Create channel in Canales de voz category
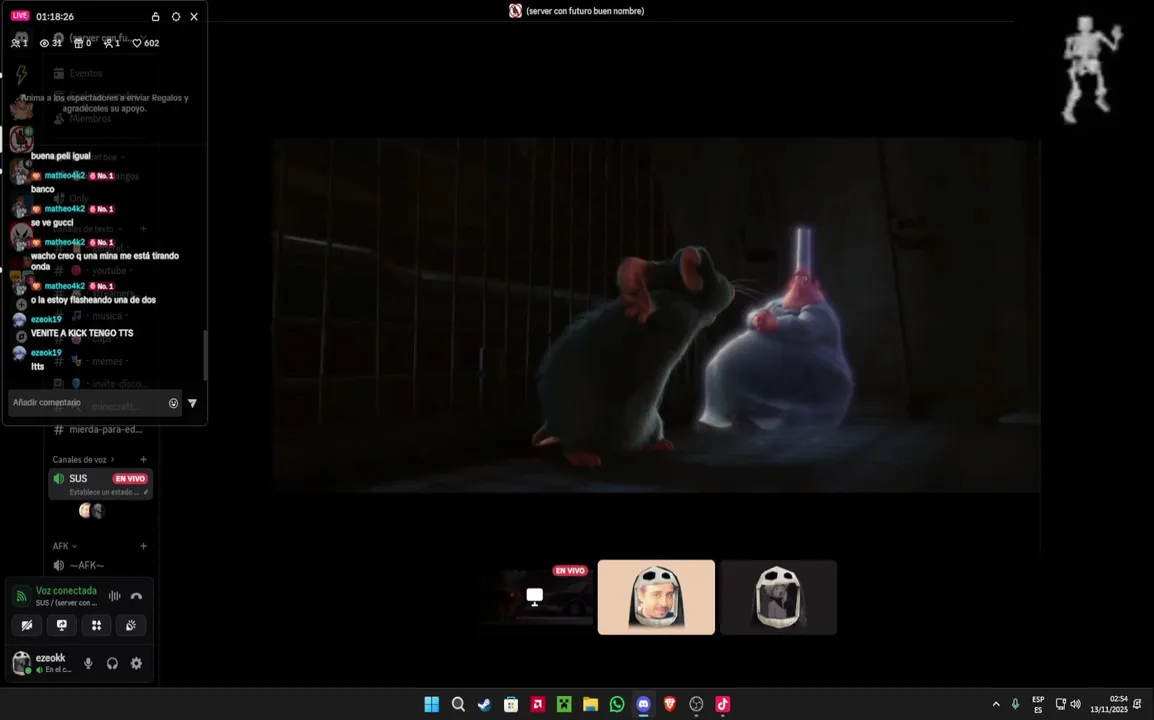Screen dimensions: 1154x720 (x=144, y=459)
